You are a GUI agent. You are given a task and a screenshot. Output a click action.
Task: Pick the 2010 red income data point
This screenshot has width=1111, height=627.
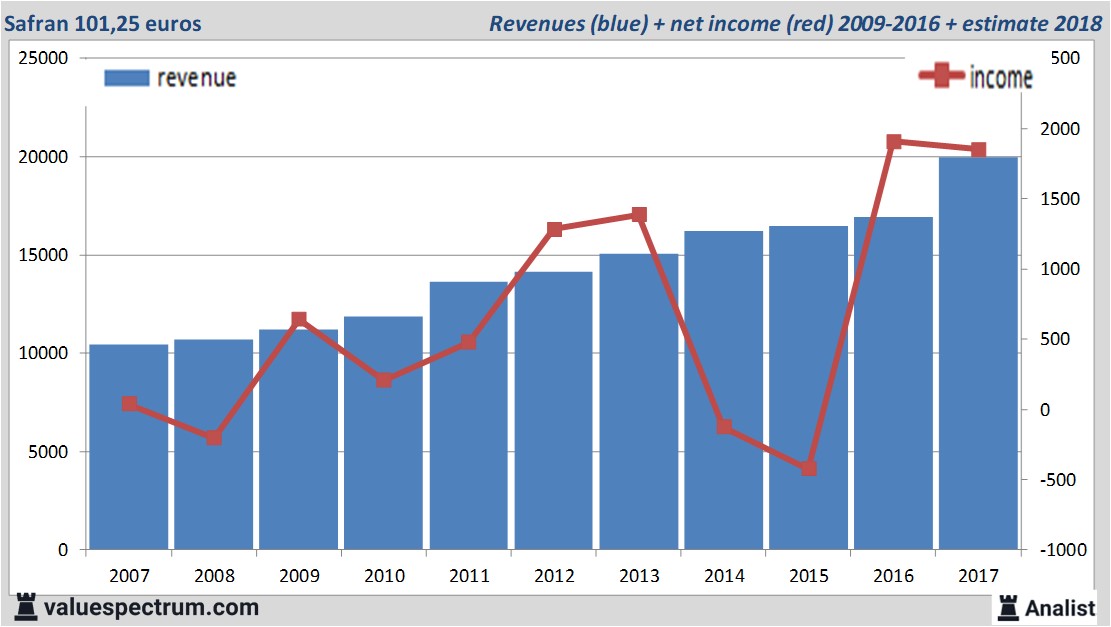coord(384,380)
